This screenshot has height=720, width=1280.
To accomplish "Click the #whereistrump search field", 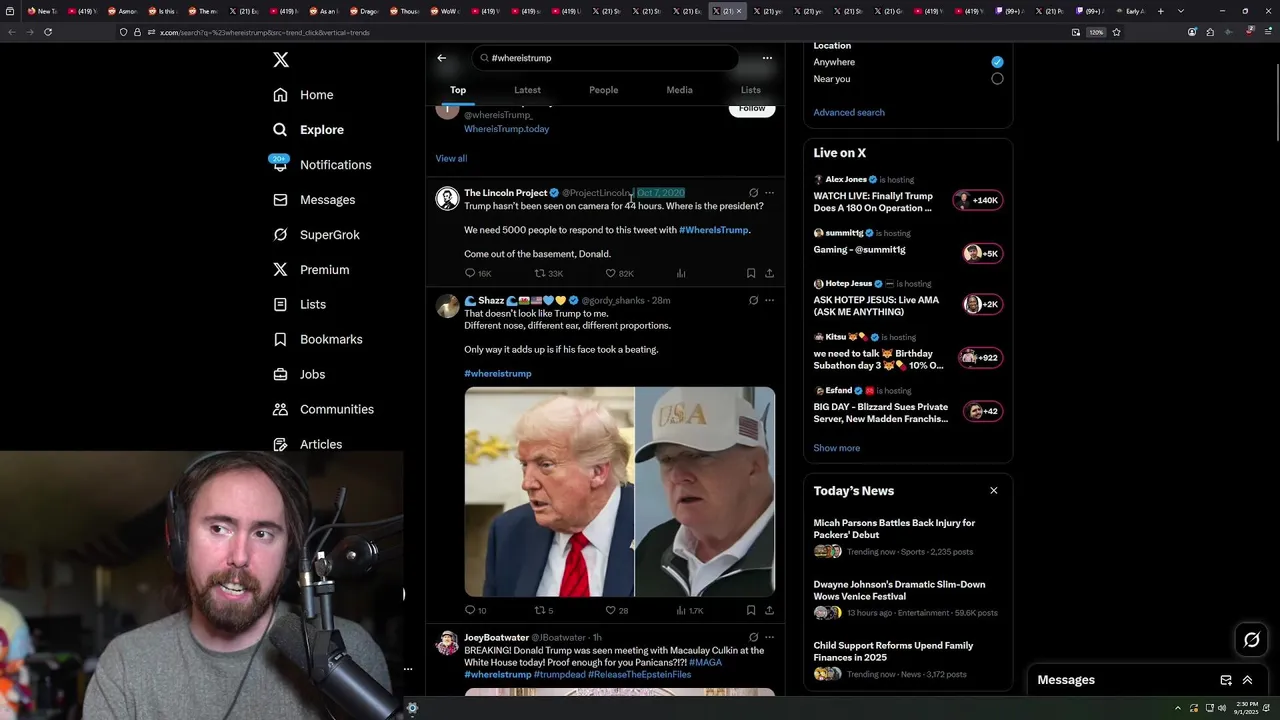I will tap(605, 58).
